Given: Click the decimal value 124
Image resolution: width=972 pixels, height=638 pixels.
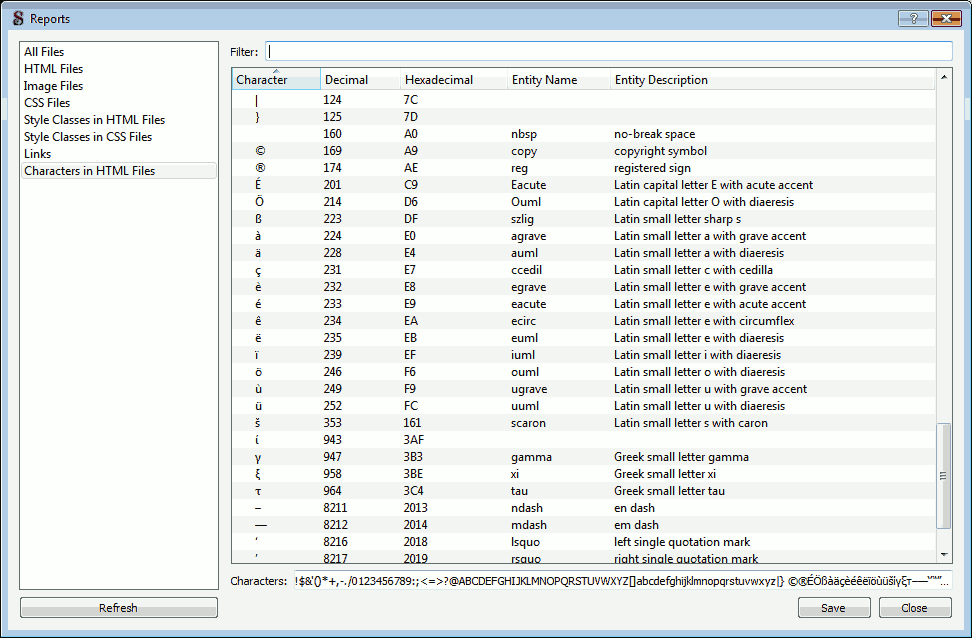Looking at the screenshot, I should point(332,100).
